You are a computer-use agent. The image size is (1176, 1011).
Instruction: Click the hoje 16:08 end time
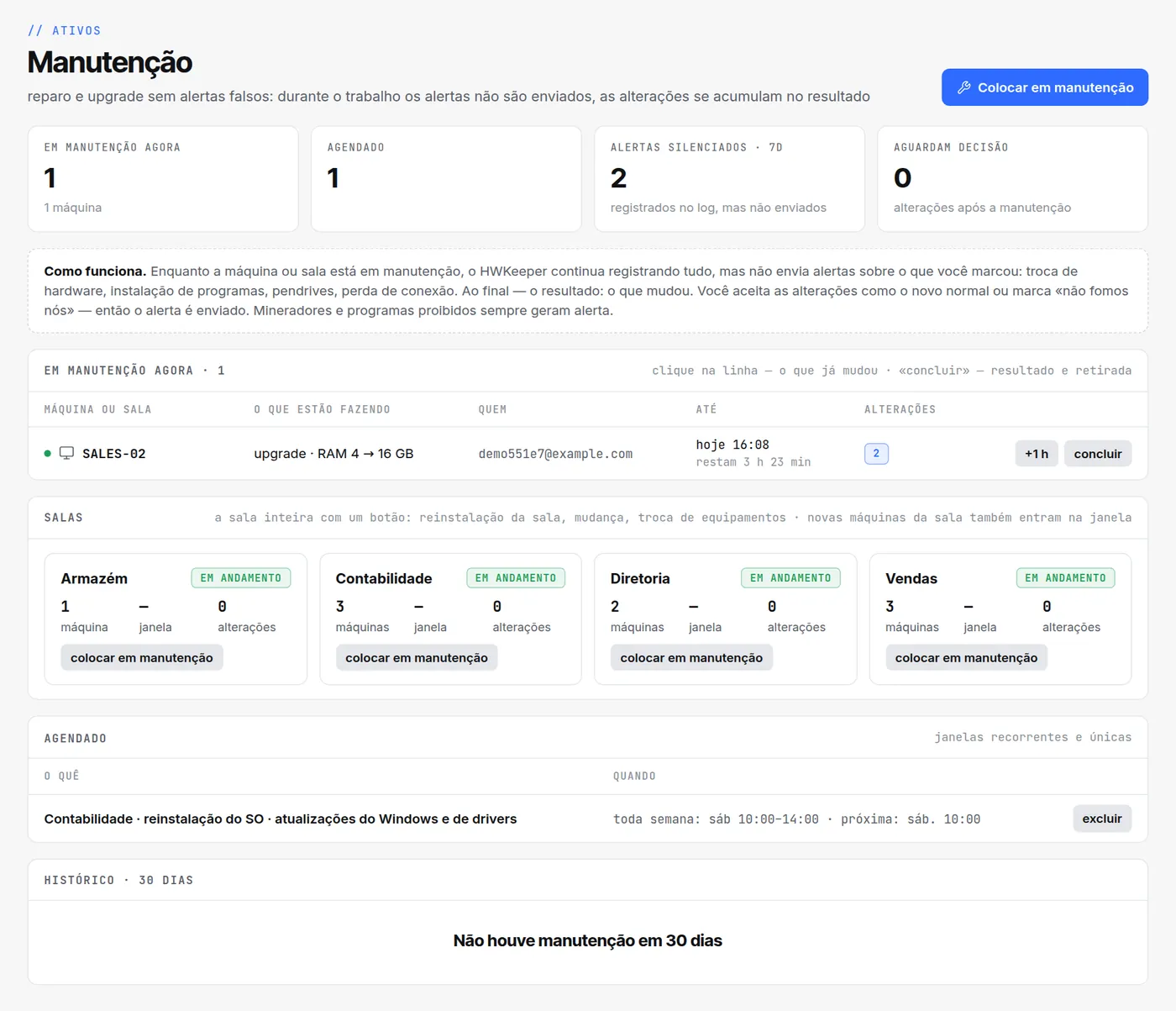(732, 445)
